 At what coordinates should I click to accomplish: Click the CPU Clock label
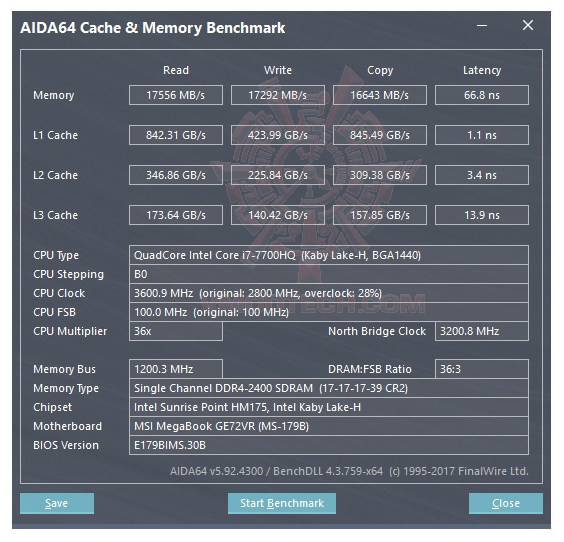click(x=59, y=293)
